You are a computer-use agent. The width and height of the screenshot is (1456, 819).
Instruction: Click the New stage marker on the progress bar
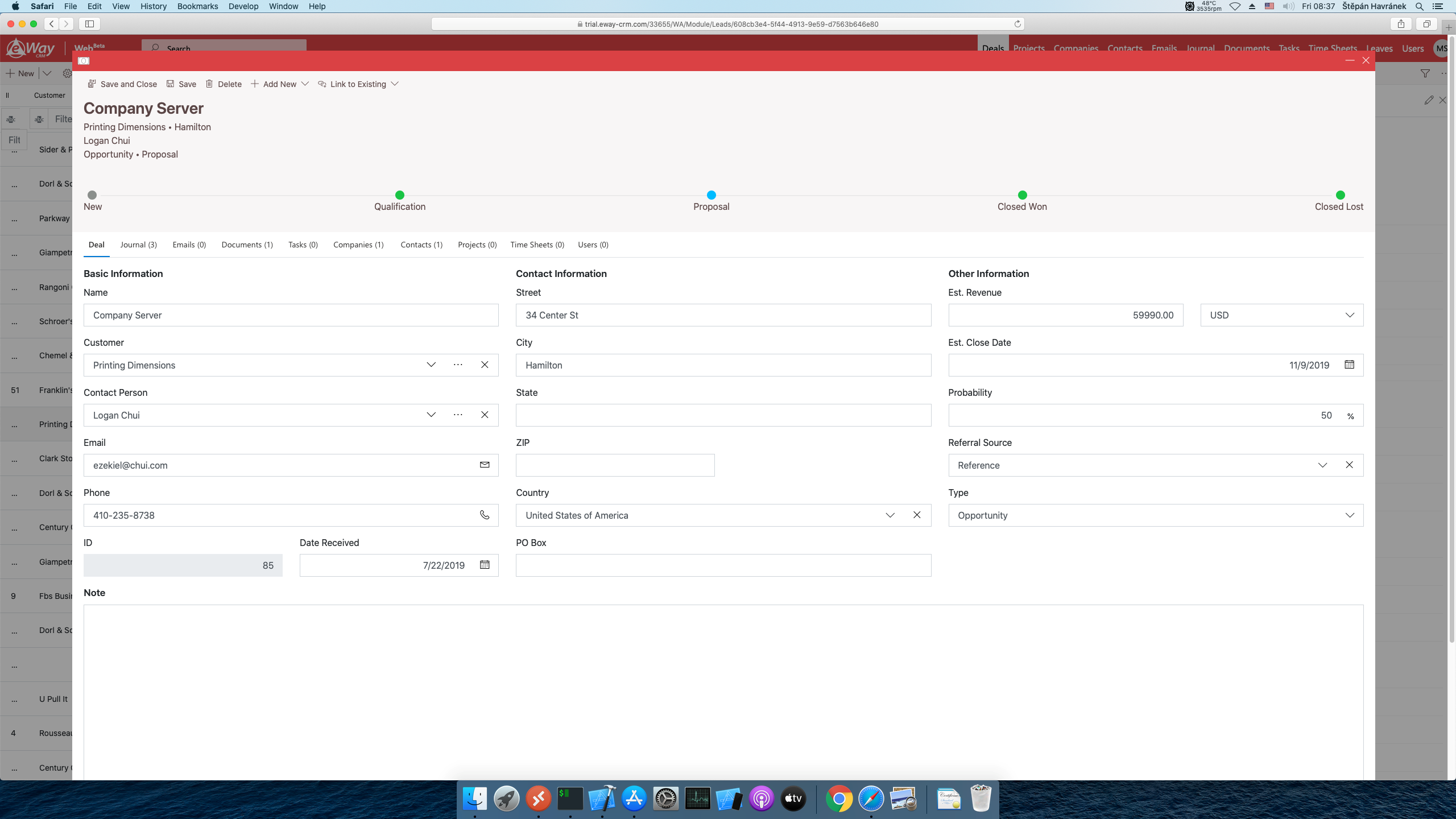pos(92,195)
